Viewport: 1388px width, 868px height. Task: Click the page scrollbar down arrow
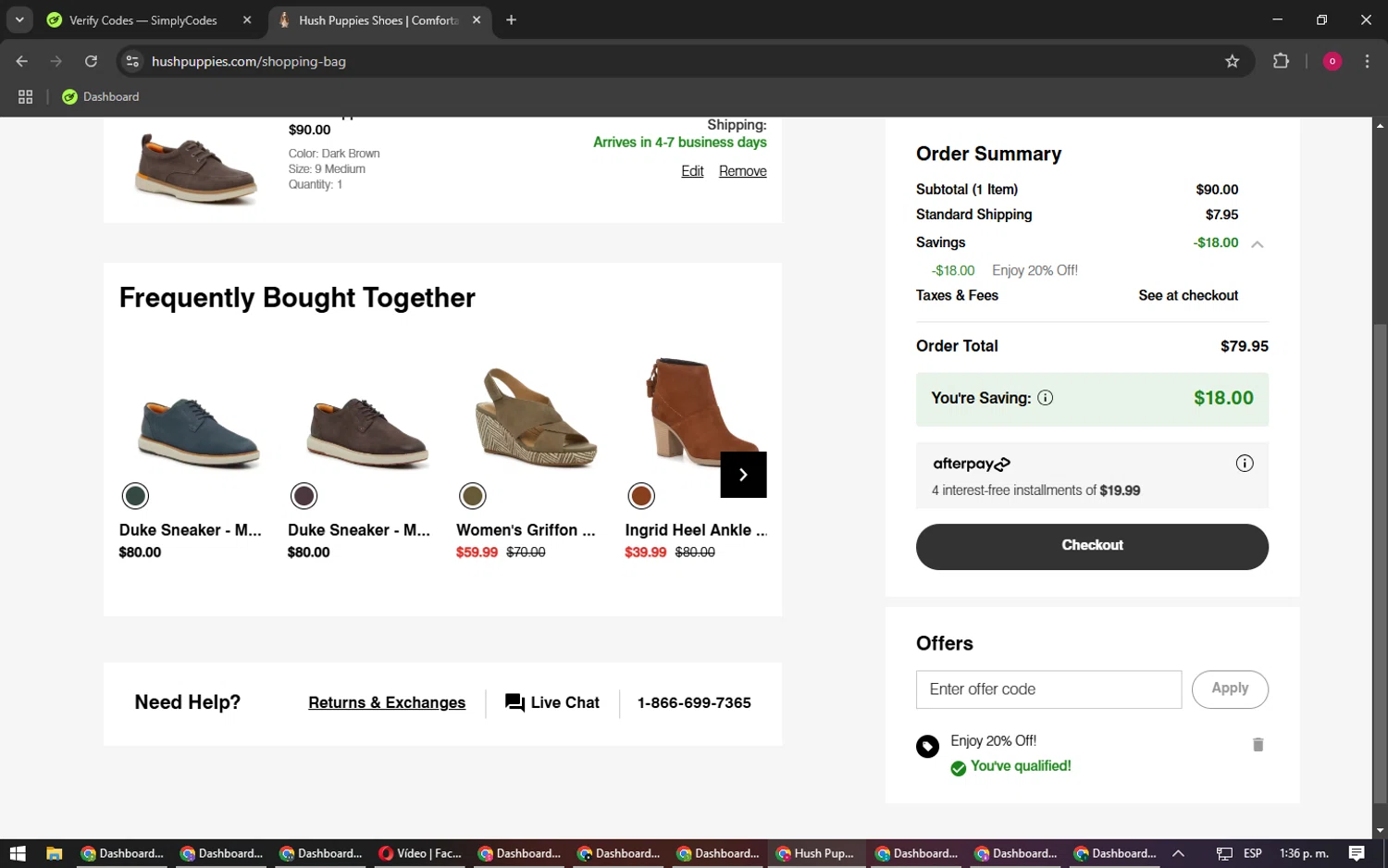point(1380,830)
